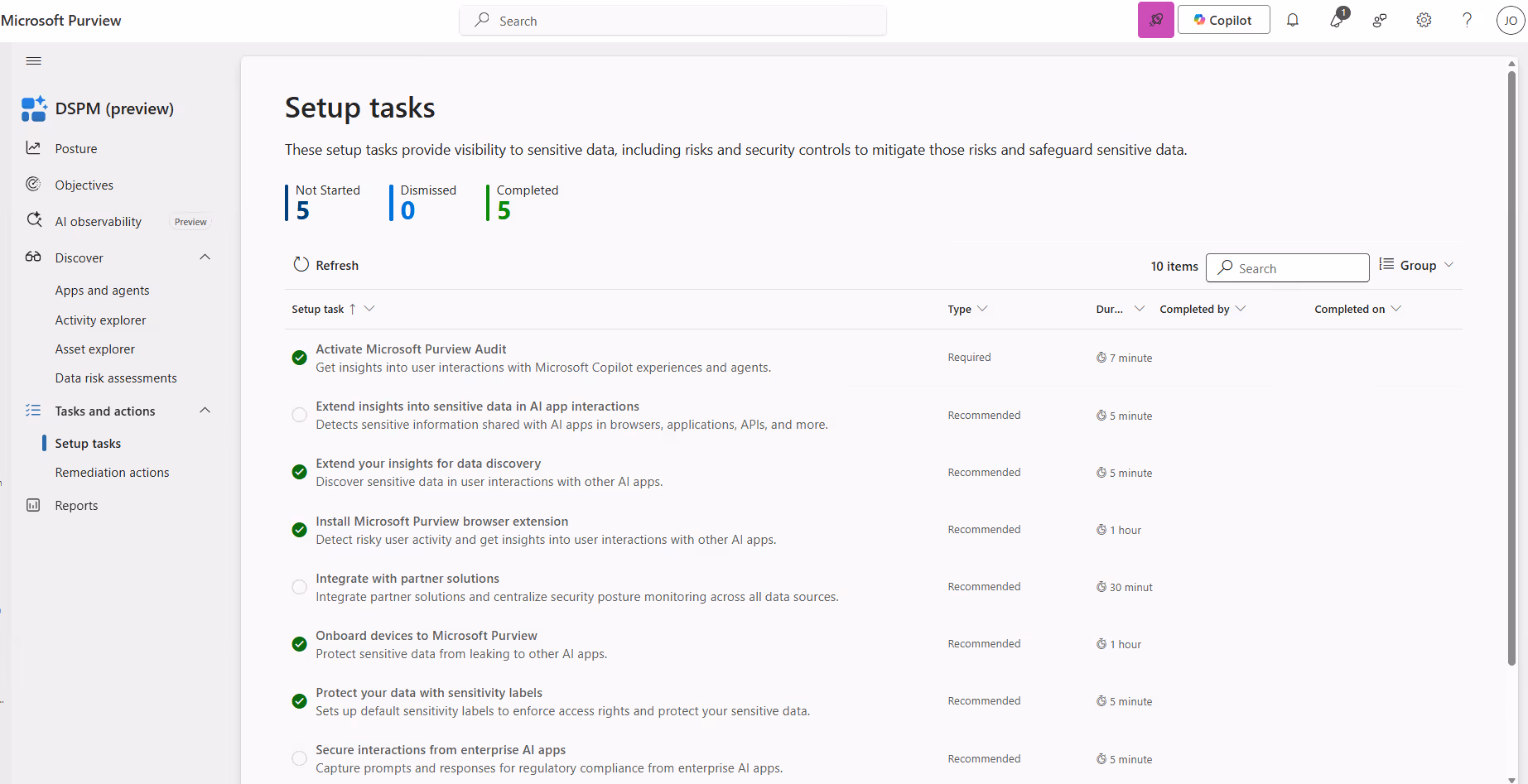1528x784 pixels.
Task: Select the Integrate with partner solutions circle
Action: (x=300, y=587)
